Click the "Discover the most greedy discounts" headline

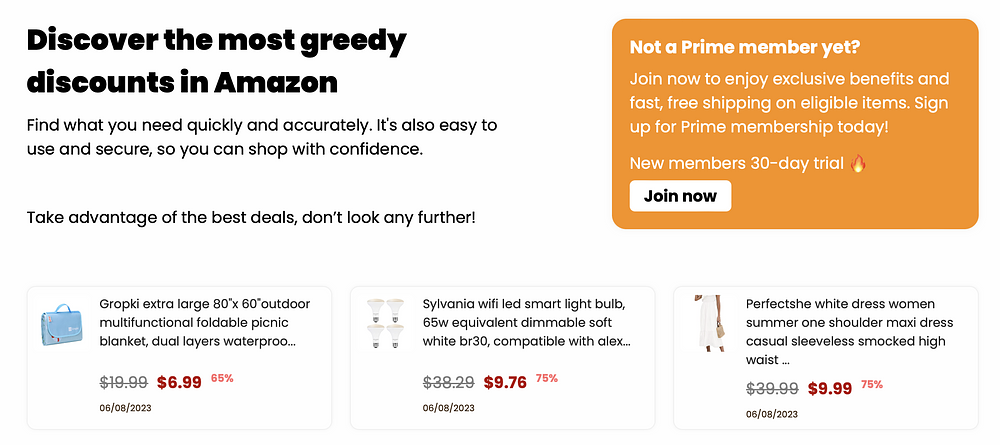(216, 60)
